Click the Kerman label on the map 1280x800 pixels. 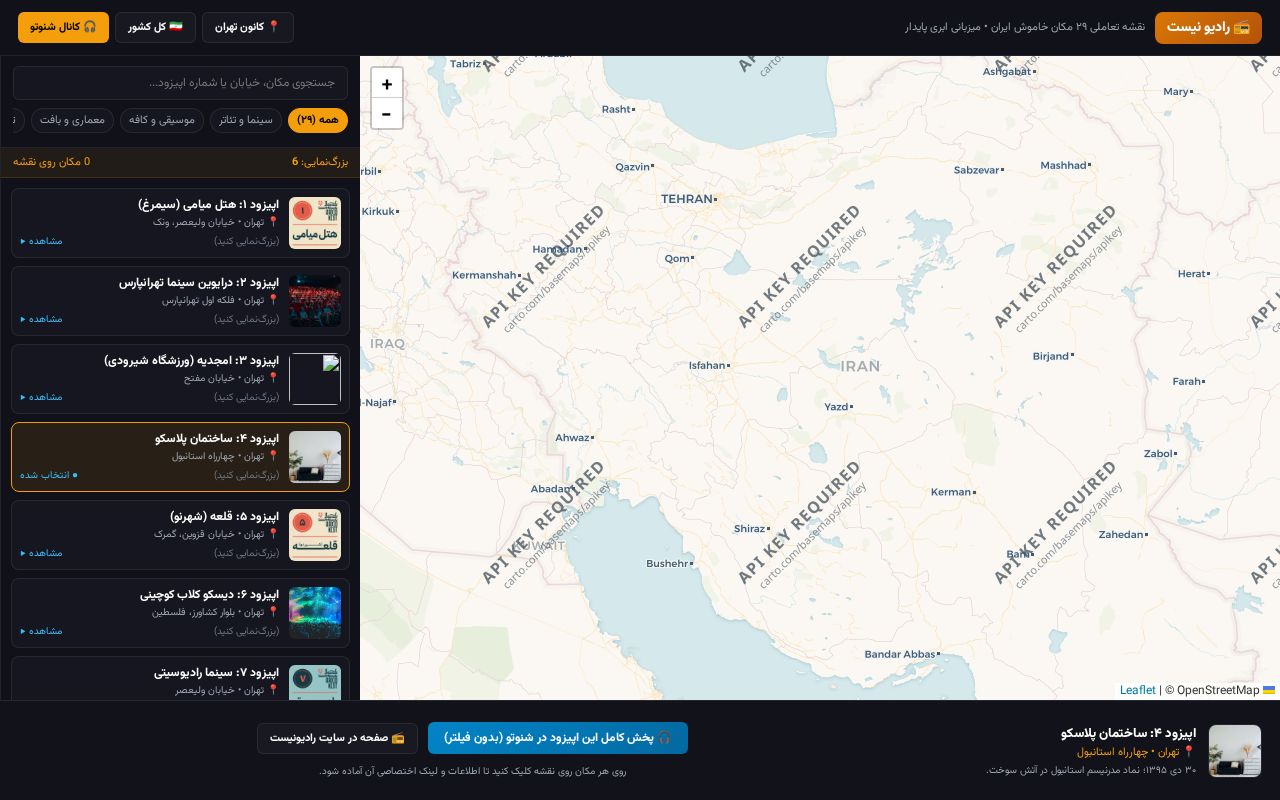pyautogui.click(x=951, y=492)
